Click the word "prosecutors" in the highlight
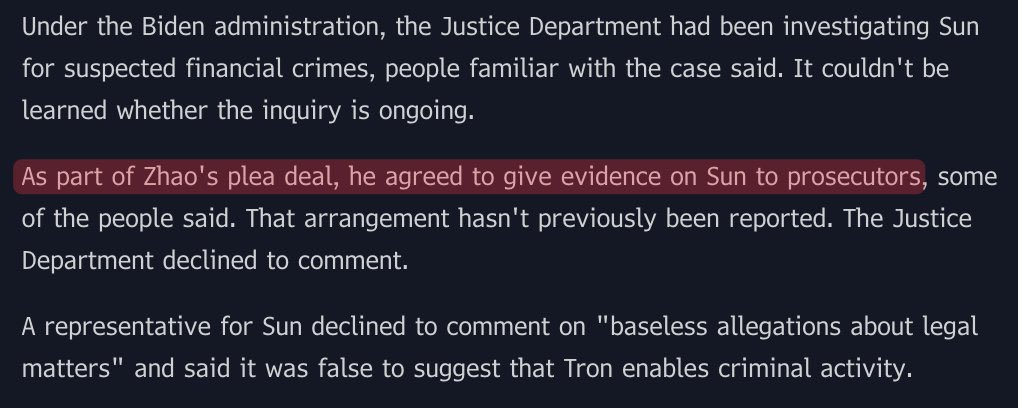 click(x=854, y=177)
